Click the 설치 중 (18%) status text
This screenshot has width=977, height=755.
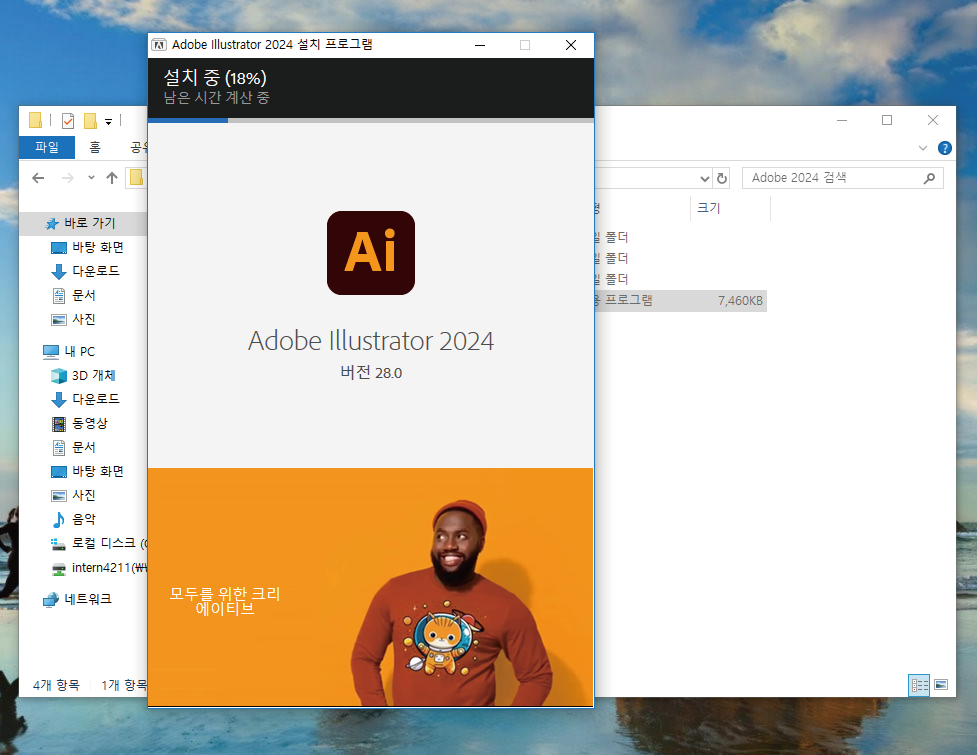(x=215, y=78)
